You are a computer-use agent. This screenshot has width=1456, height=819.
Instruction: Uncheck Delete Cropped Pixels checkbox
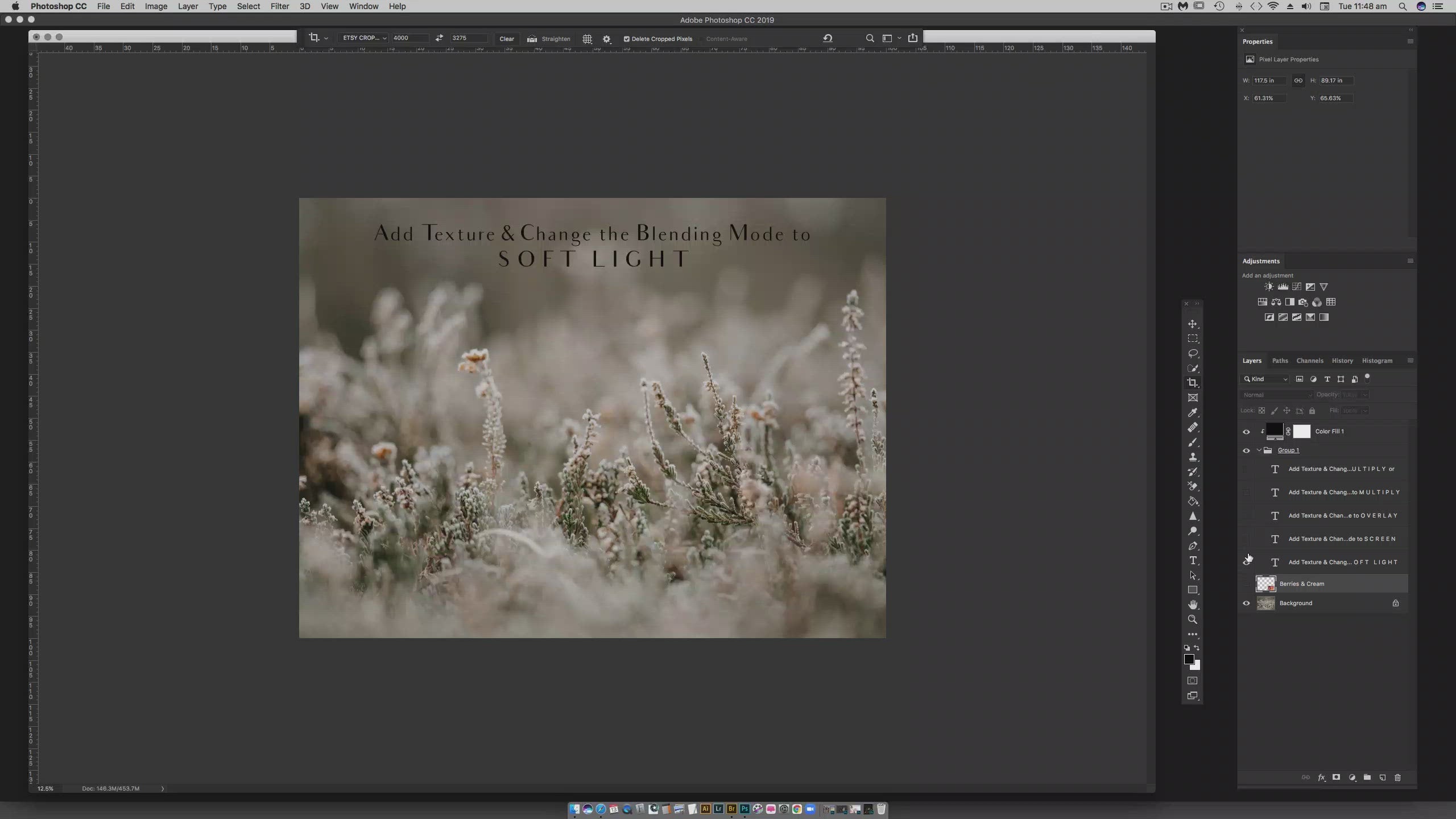pyautogui.click(x=626, y=39)
